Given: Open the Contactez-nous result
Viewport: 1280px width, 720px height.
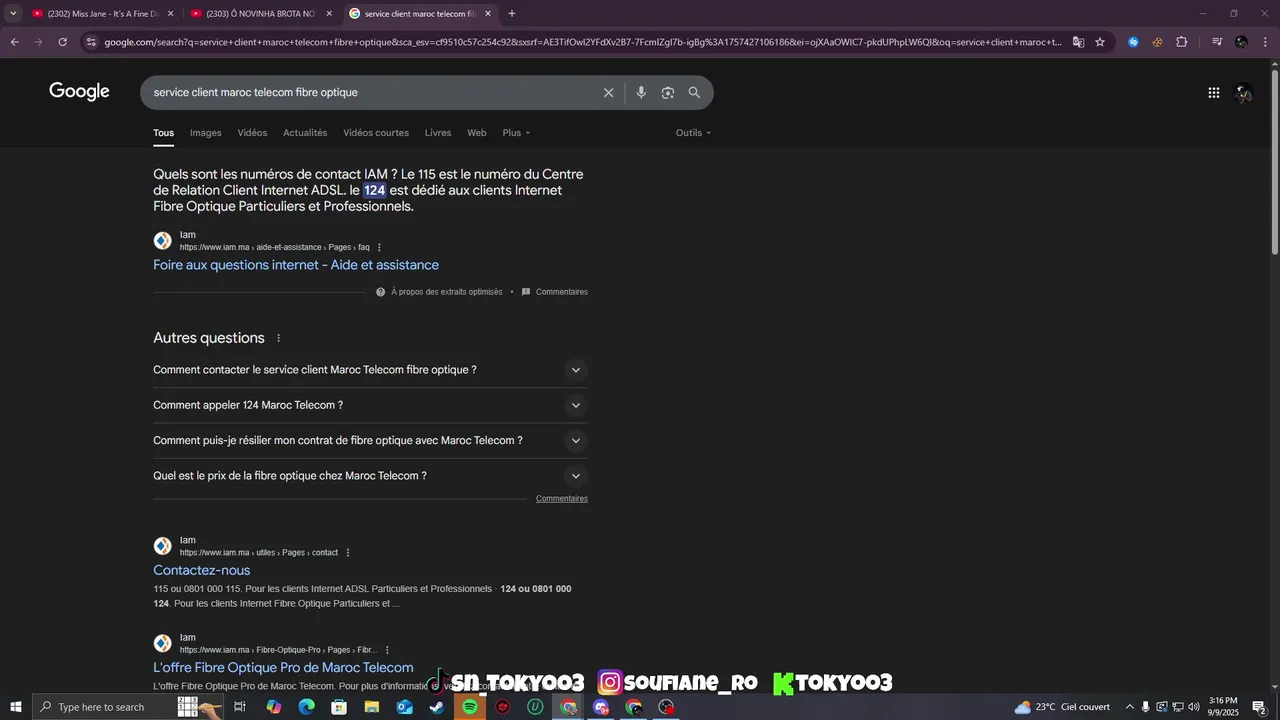Looking at the screenshot, I should [x=202, y=571].
